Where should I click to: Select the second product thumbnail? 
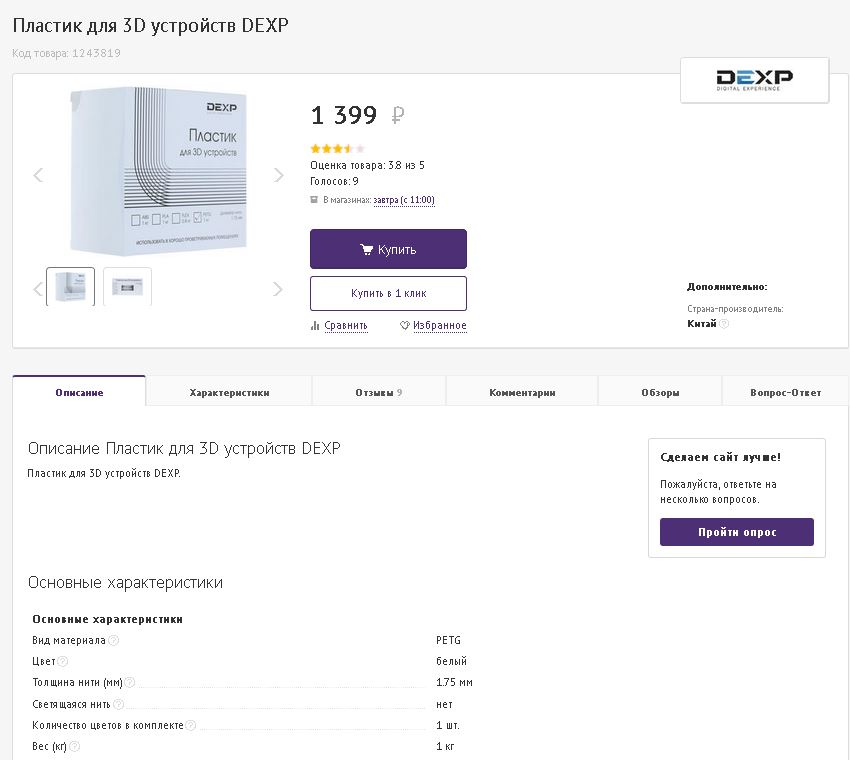coord(127,286)
